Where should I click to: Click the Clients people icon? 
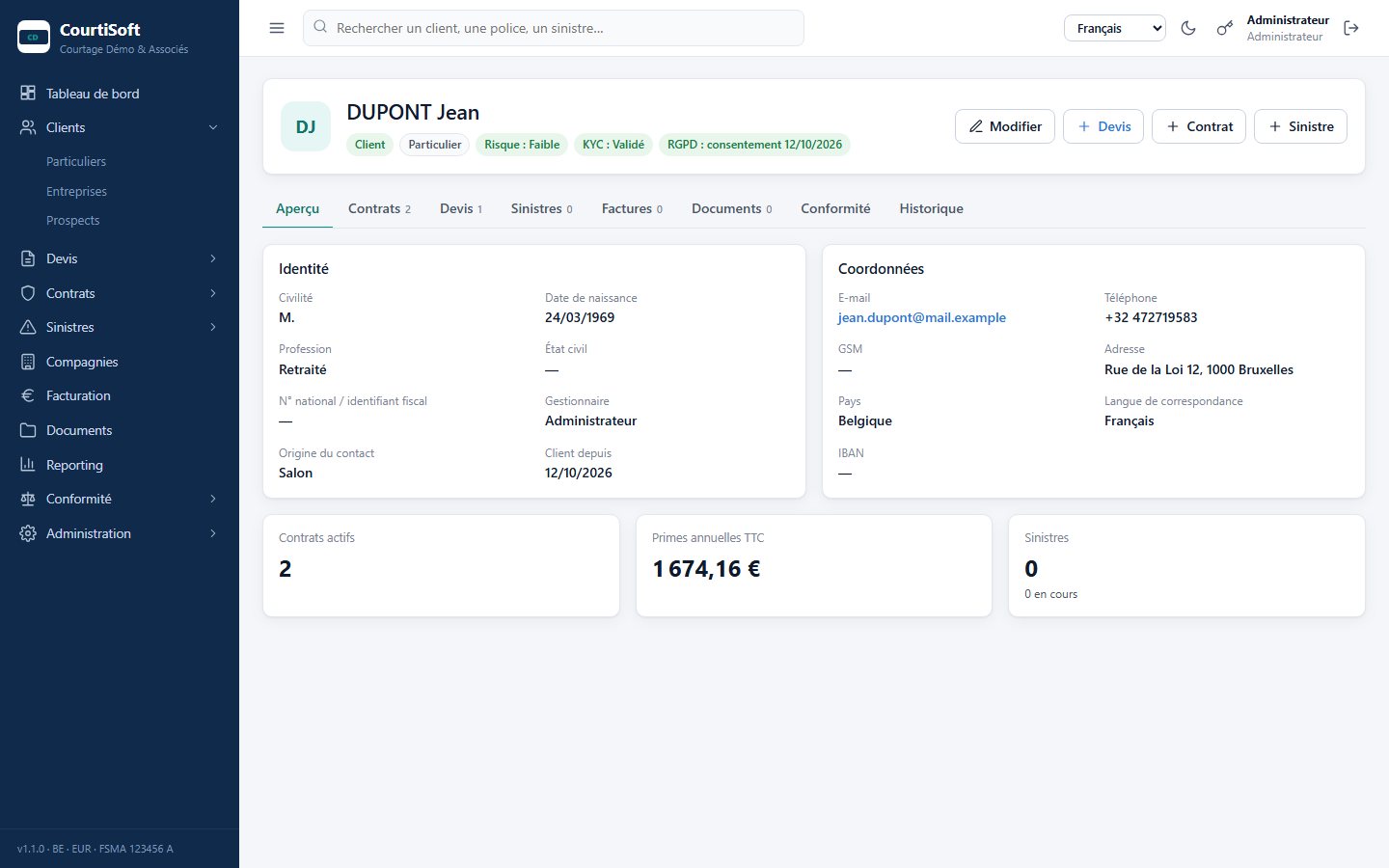[x=28, y=127]
